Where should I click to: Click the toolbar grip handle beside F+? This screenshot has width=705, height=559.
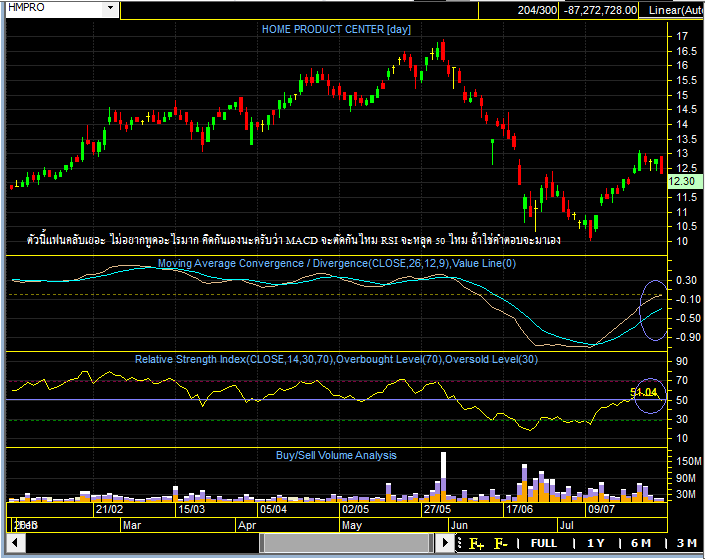coord(460,543)
